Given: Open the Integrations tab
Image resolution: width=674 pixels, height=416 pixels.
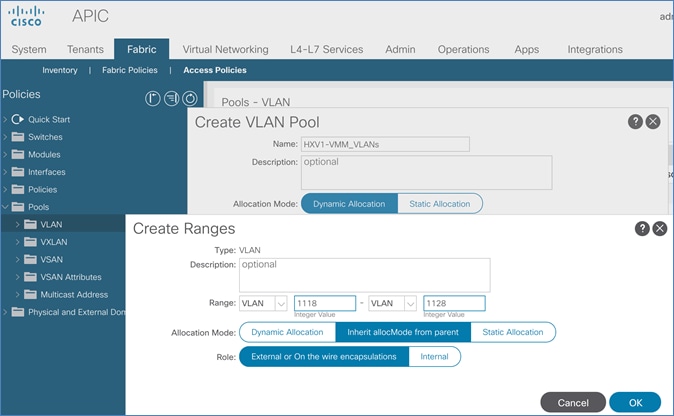Looking at the screenshot, I should point(595,49).
